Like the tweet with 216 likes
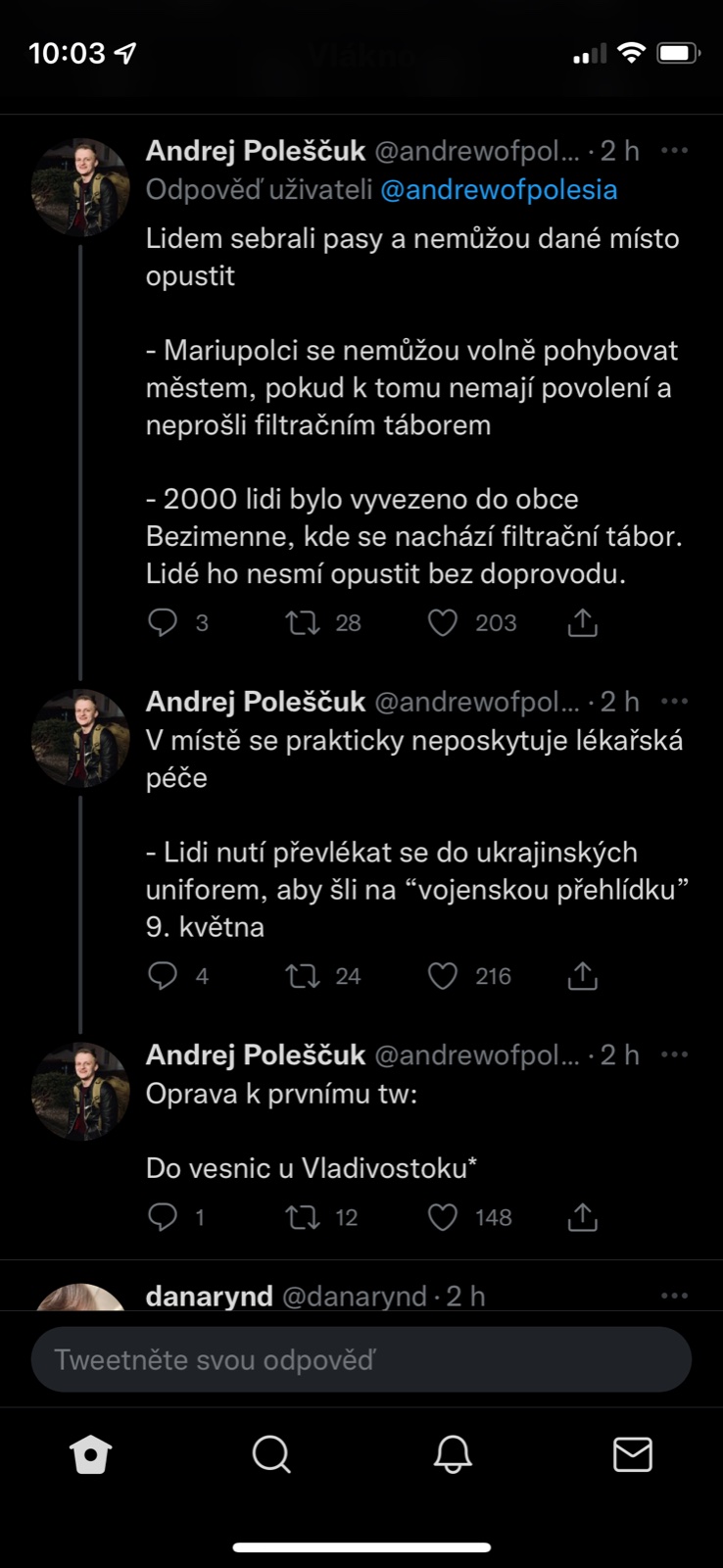 tap(443, 976)
